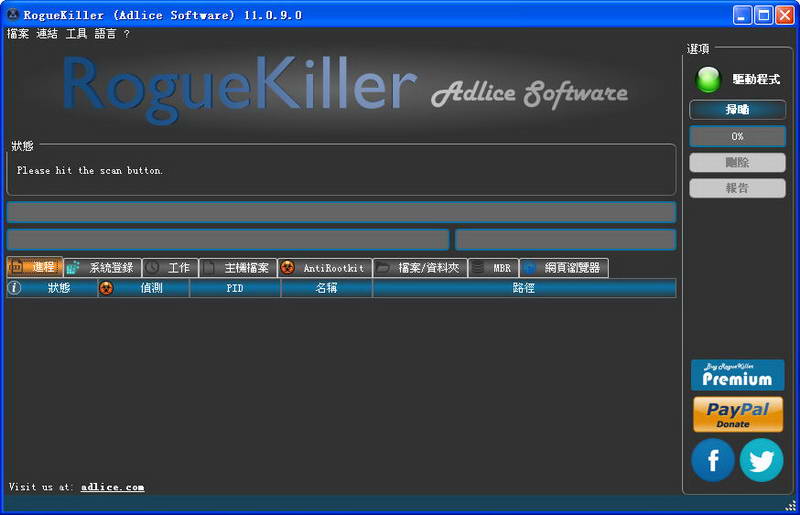
Task: Maximize the RogueKiller window
Action: (764, 15)
